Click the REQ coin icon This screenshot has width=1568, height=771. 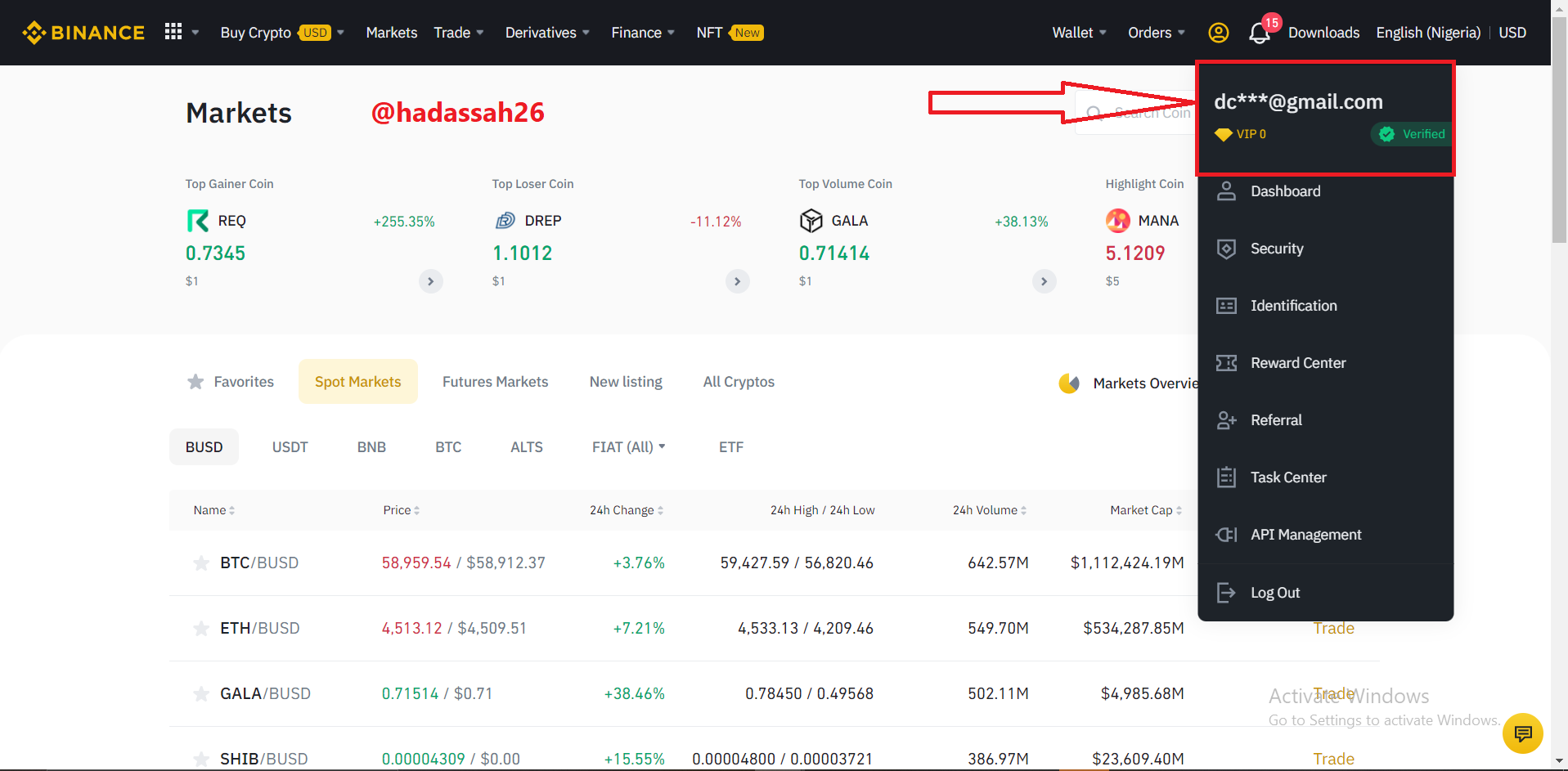(x=197, y=221)
